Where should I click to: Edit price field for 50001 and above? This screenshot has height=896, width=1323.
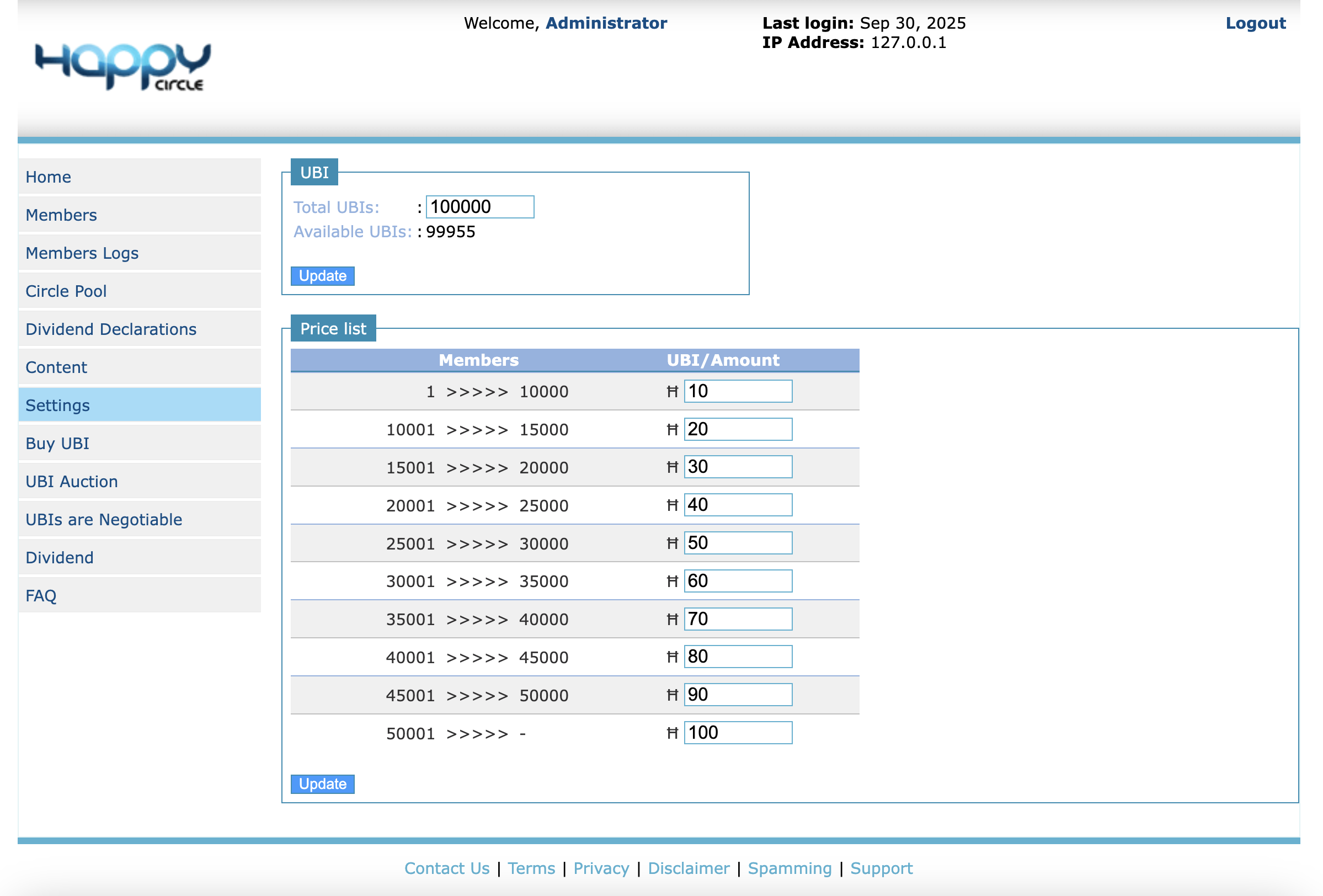tap(738, 733)
